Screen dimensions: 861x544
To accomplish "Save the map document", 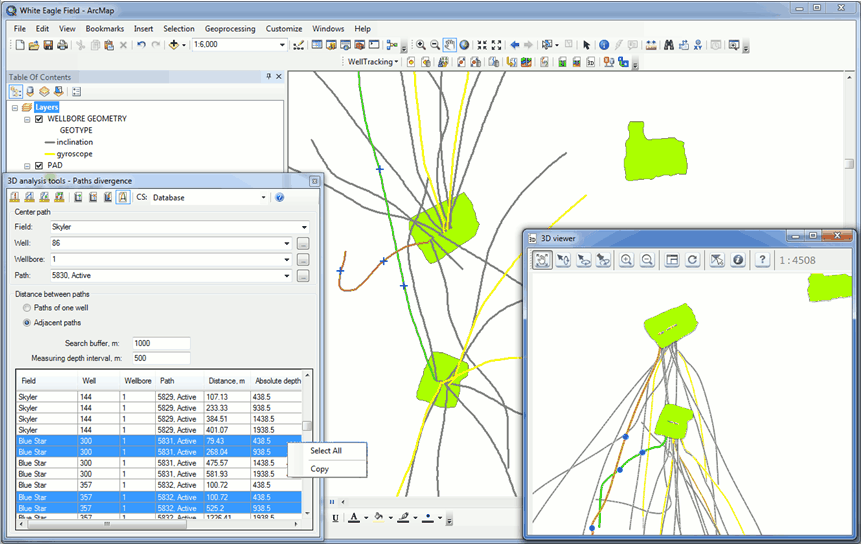I will (x=48, y=45).
